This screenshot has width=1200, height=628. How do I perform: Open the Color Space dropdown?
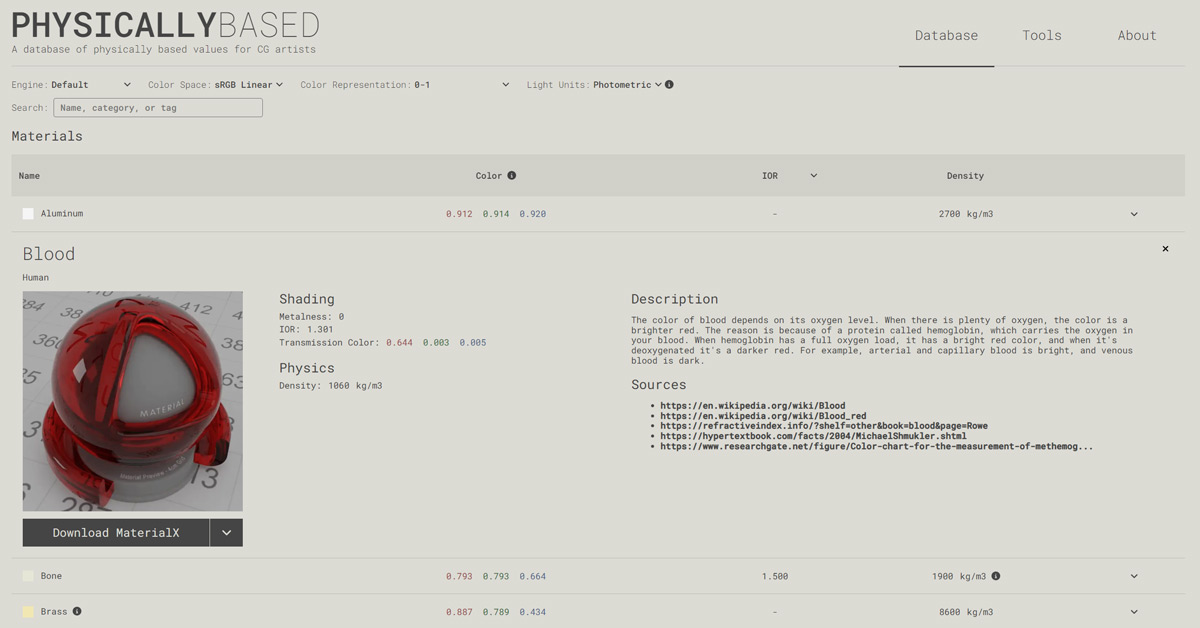[248, 85]
